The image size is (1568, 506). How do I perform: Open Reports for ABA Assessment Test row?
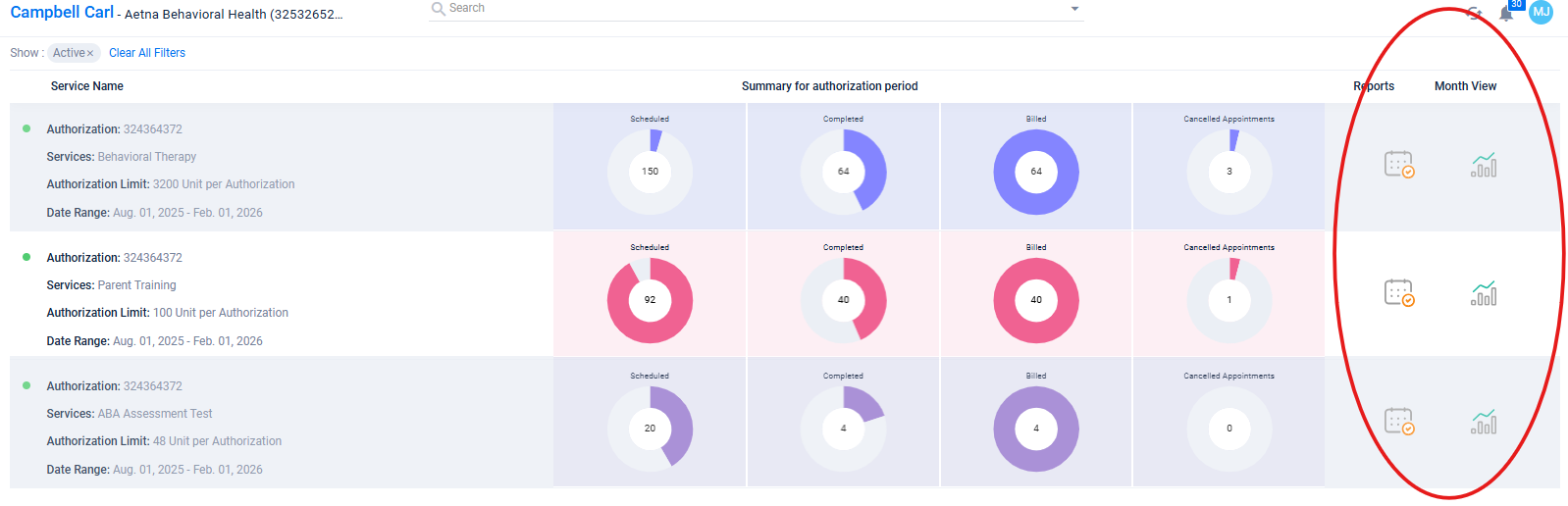click(1398, 422)
